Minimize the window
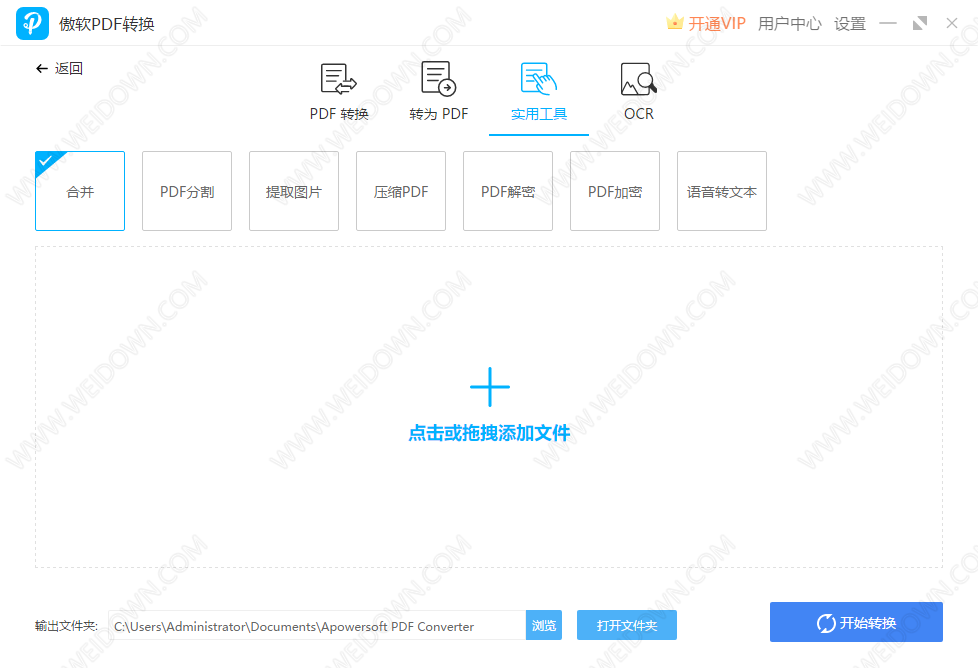978x668 pixels. pyautogui.click(x=888, y=24)
